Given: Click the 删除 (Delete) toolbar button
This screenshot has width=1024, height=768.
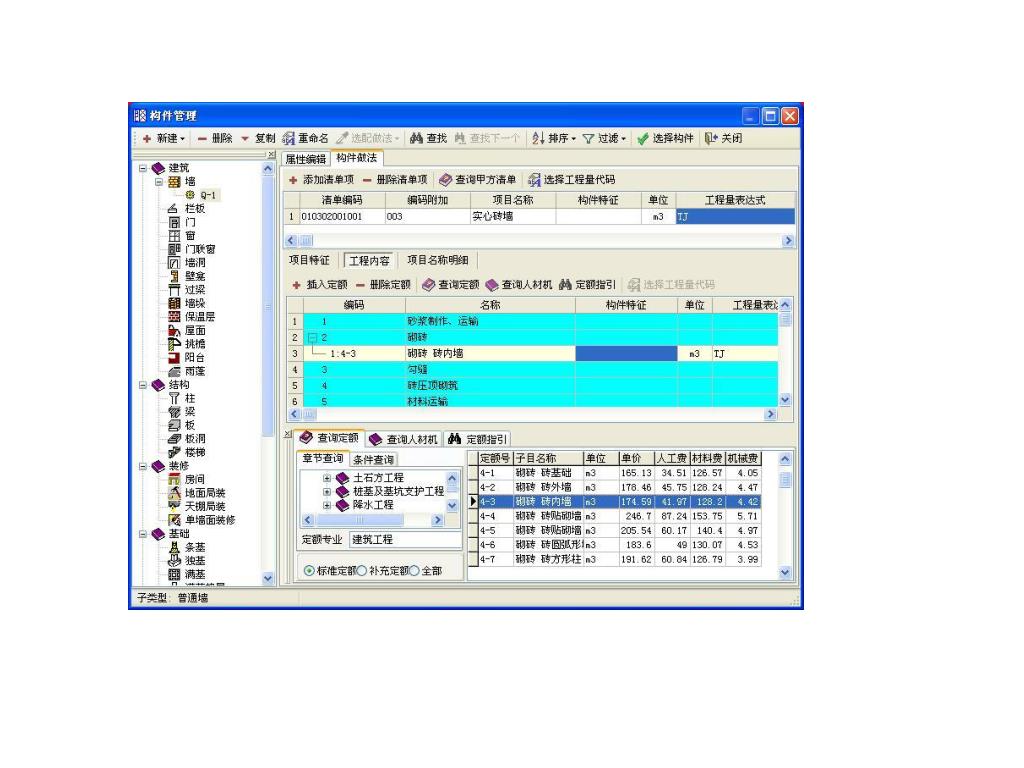Looking at the screenshot, I should (x=215, y=138).
